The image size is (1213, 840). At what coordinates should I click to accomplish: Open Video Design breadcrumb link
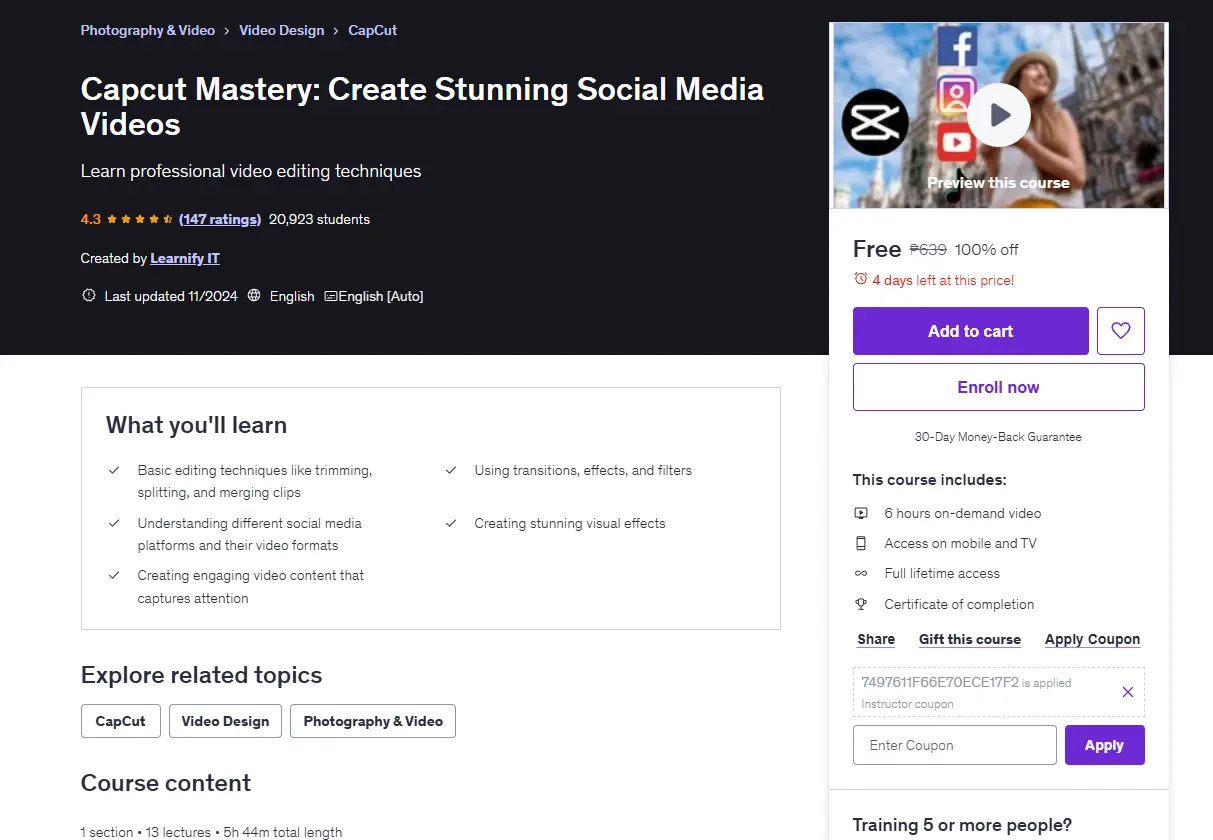pos(282,30)
